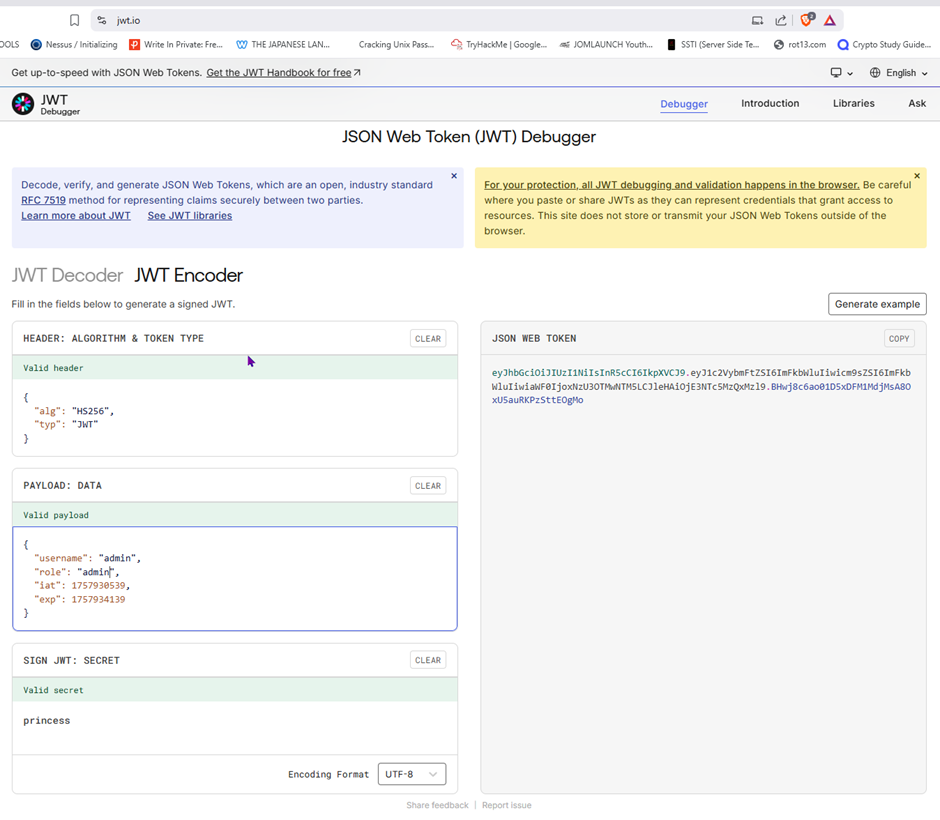The height and width of the screenshot is (820, 940).
Task: Open the Introduction nav item
Action: [770, 104]
